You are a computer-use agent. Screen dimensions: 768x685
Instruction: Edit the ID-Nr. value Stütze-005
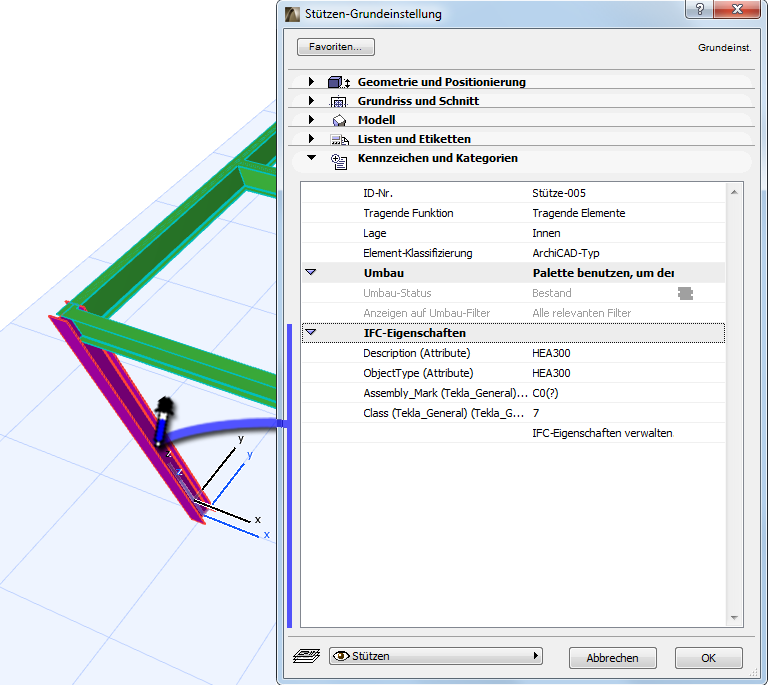click(x=559, y=193)
